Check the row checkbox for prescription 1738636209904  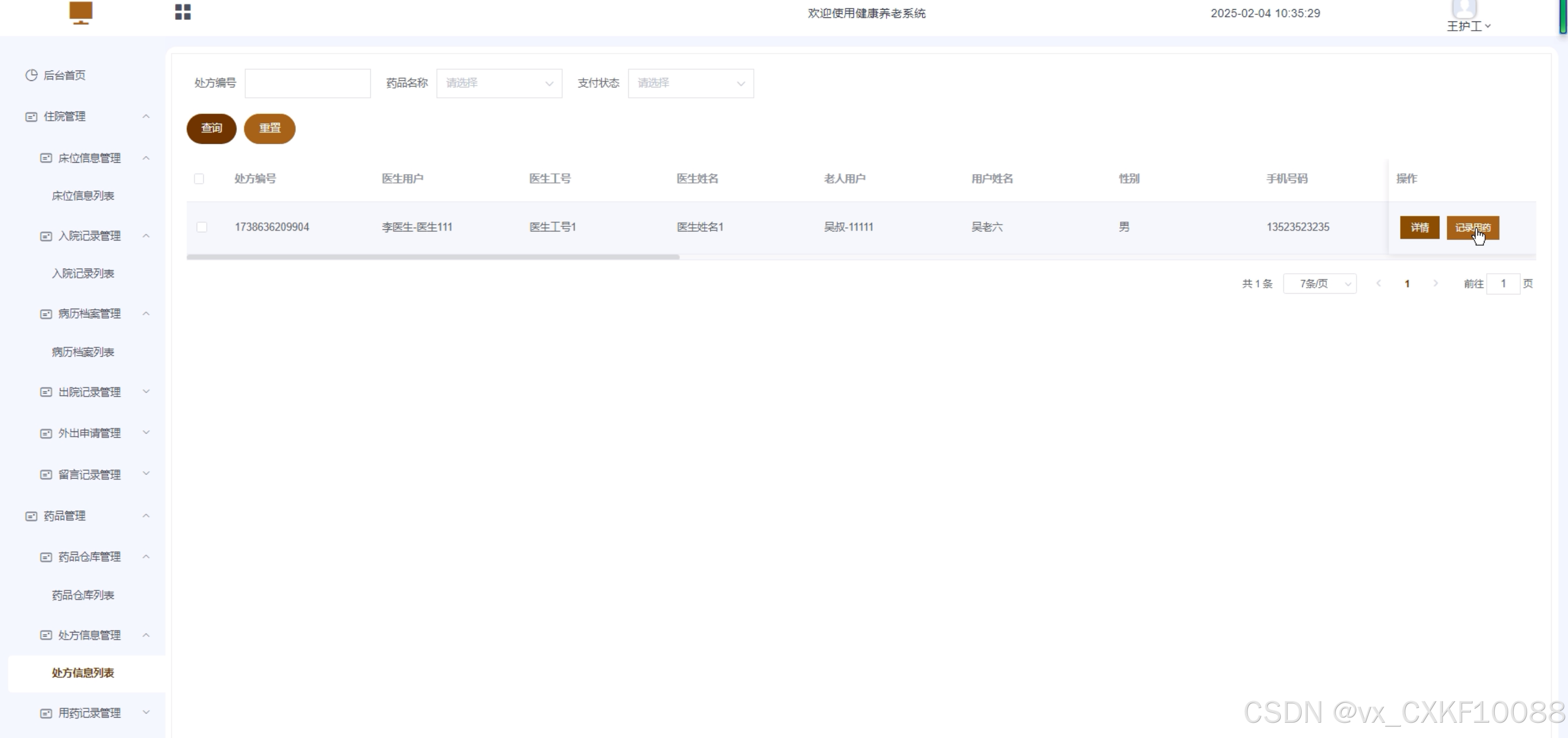[202, 227]
